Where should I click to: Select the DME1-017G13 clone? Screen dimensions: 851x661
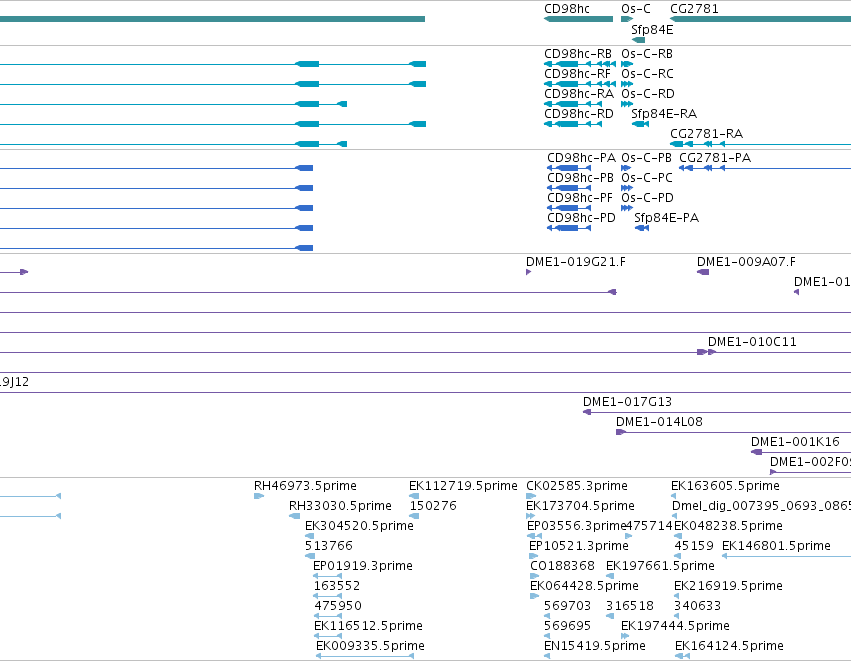pos(716,412)
